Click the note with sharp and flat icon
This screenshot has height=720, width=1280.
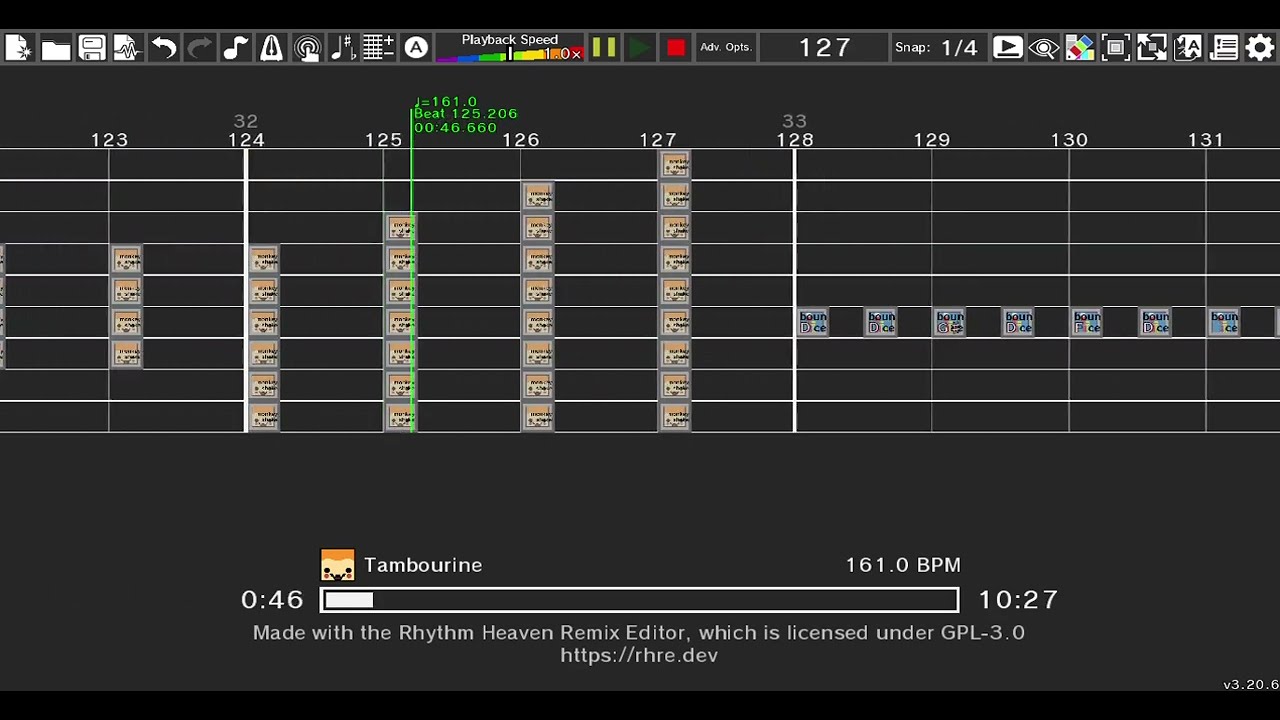coord(344,48)
